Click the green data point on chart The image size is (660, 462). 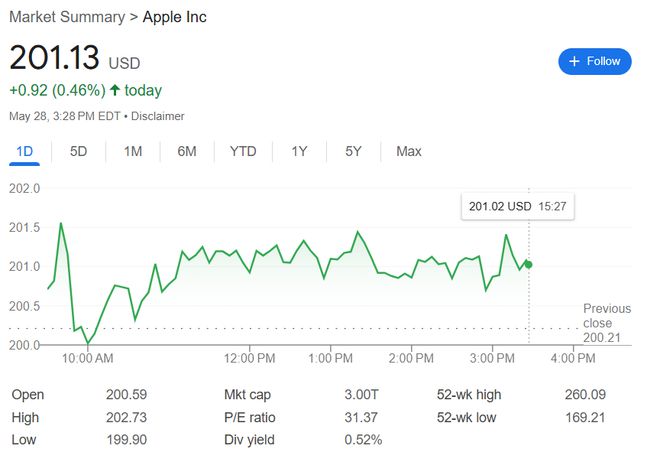(x=528, y=265)
